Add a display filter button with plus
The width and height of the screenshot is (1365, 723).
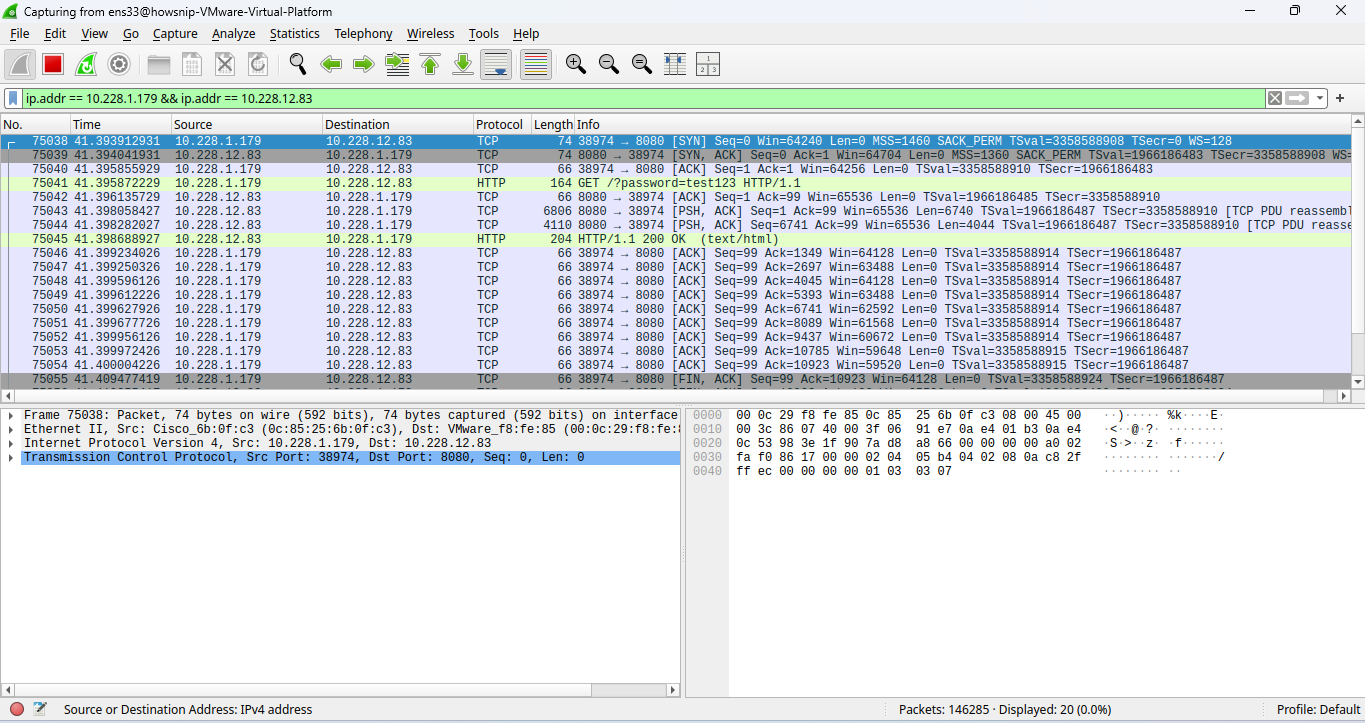click(x=1340, y=98)
